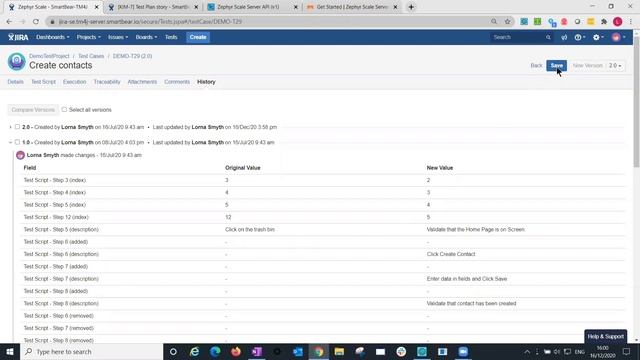640x360 pixels.
Task: Switch to the Traceability tab
Action: click(107, 82)
